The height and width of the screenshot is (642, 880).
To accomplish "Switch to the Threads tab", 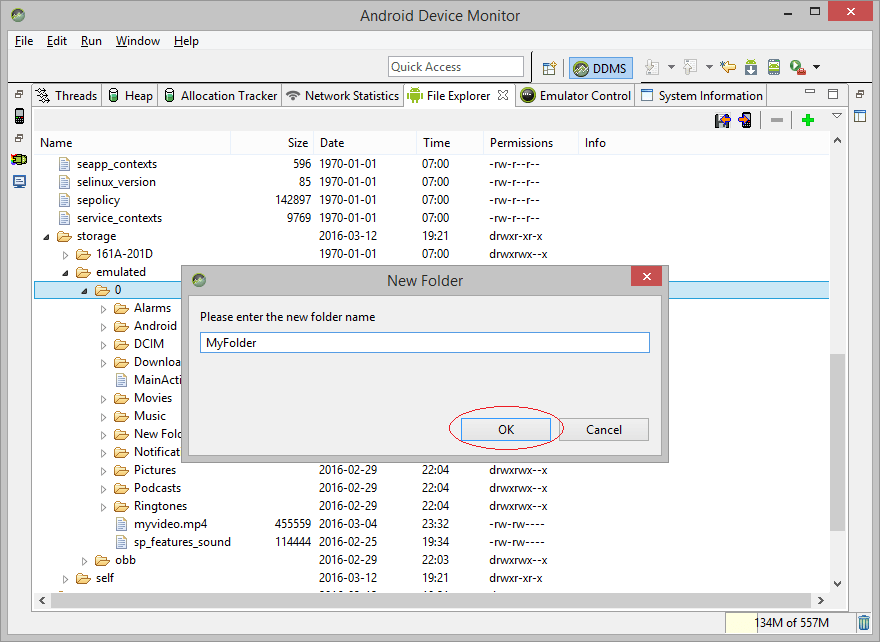I will pyautogui.click(x=67, y=95).
